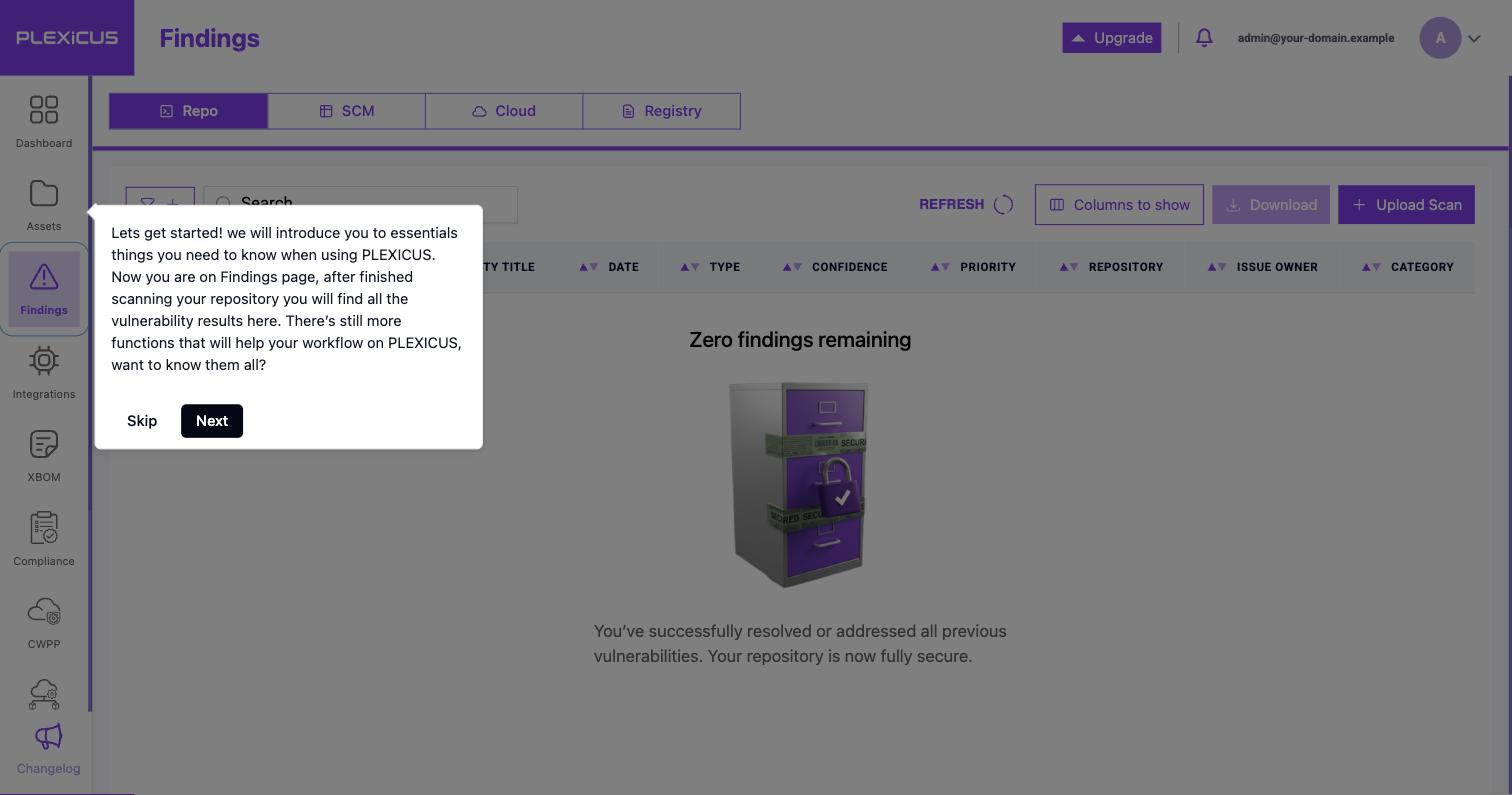Click the Upload Scan button
The width and height of the screenshot is (1512, 795).
[x=1406, y=205]
